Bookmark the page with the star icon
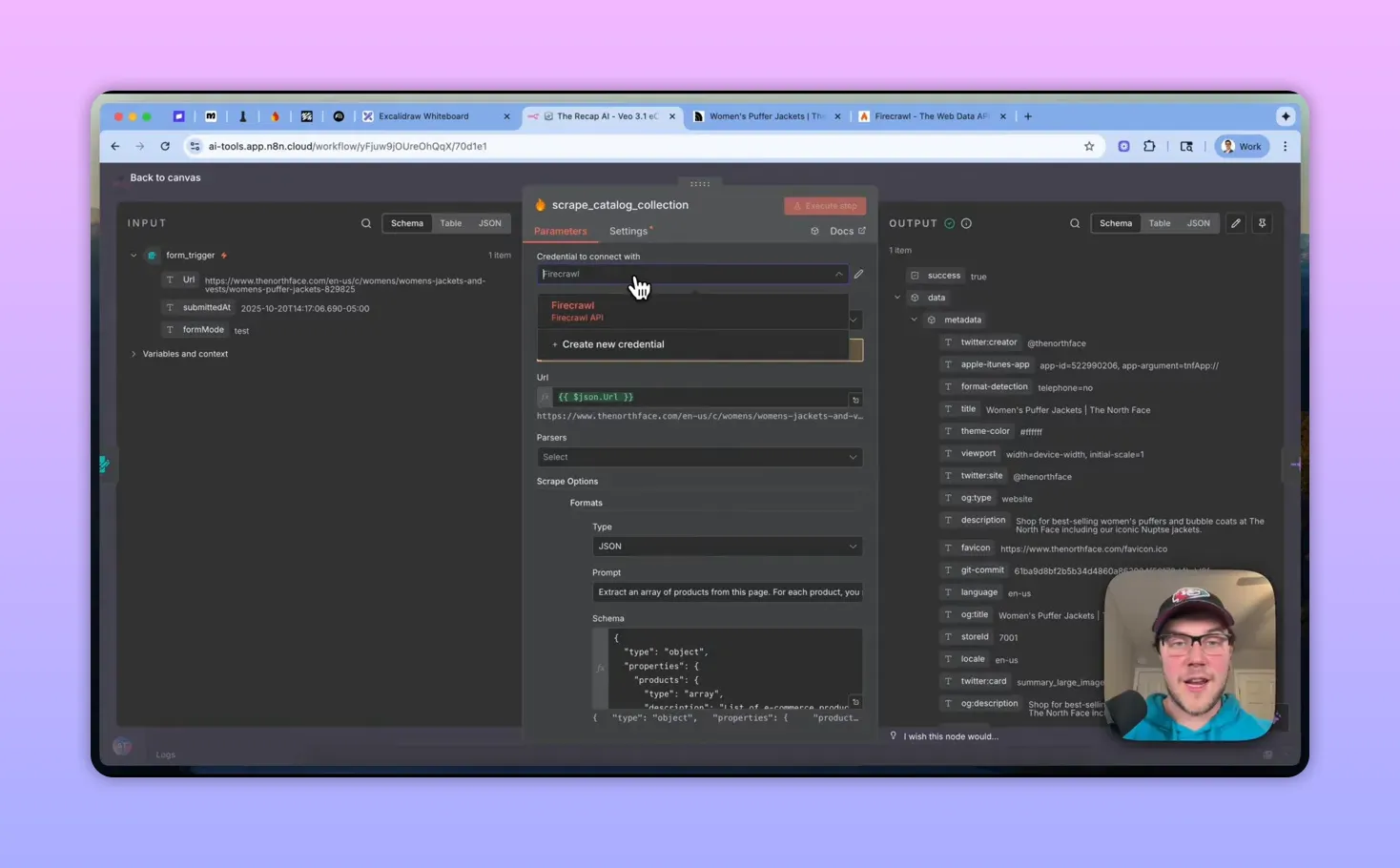The width and height of the screenshot is (1400, 868). point(1089,146)
